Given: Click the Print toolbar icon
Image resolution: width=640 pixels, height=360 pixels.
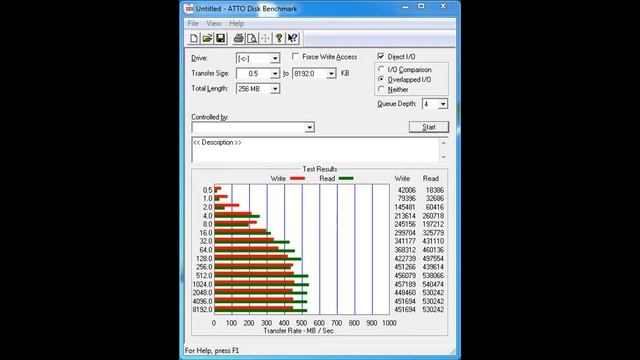Looking at the screenshot, I should [238, 38].
